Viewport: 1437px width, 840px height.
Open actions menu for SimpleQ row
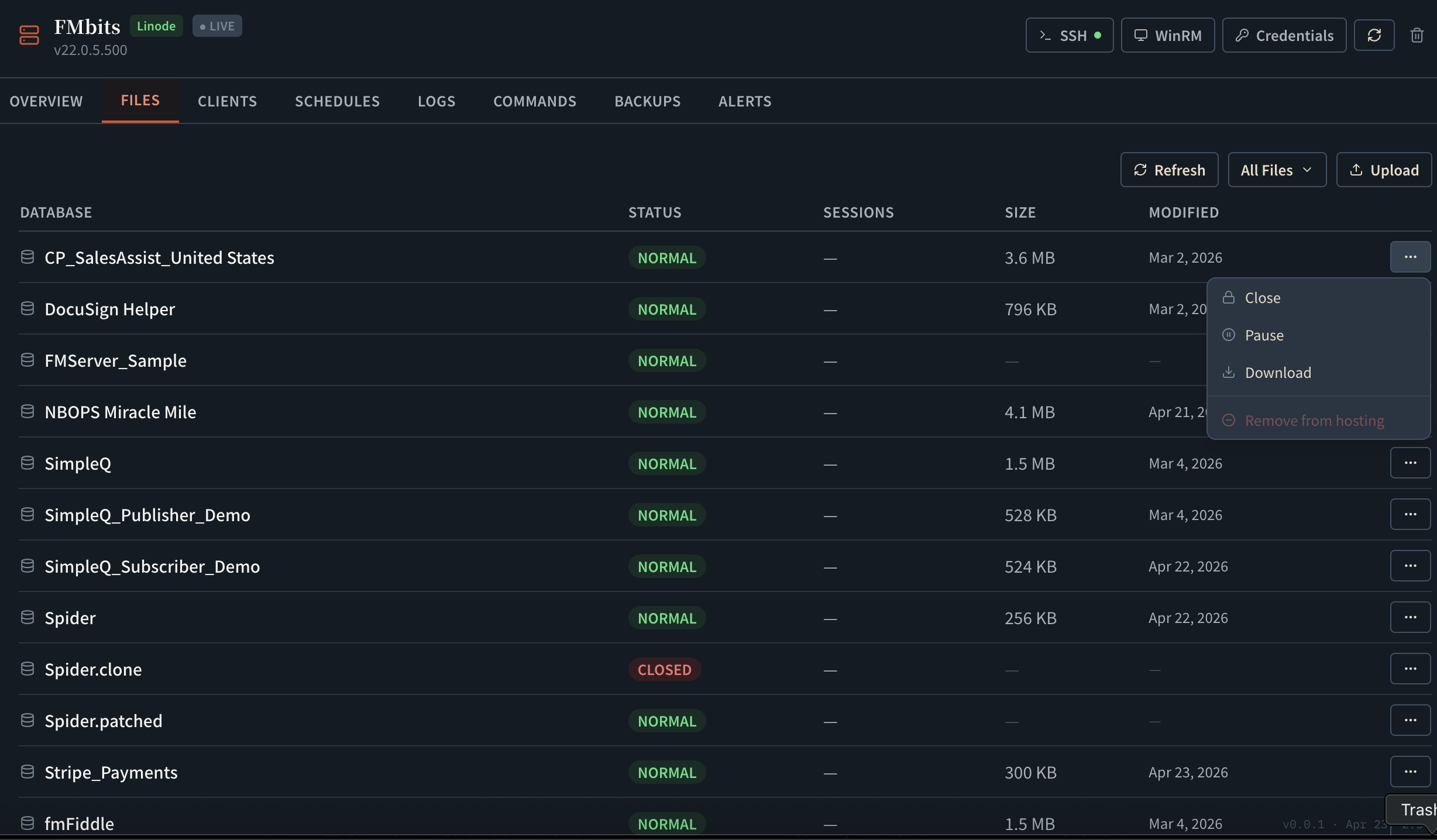click(1410, 463)
